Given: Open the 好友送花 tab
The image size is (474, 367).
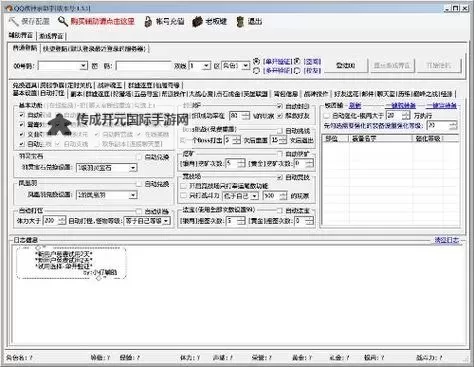Looking at the screenshot, I should coord(347,94).
